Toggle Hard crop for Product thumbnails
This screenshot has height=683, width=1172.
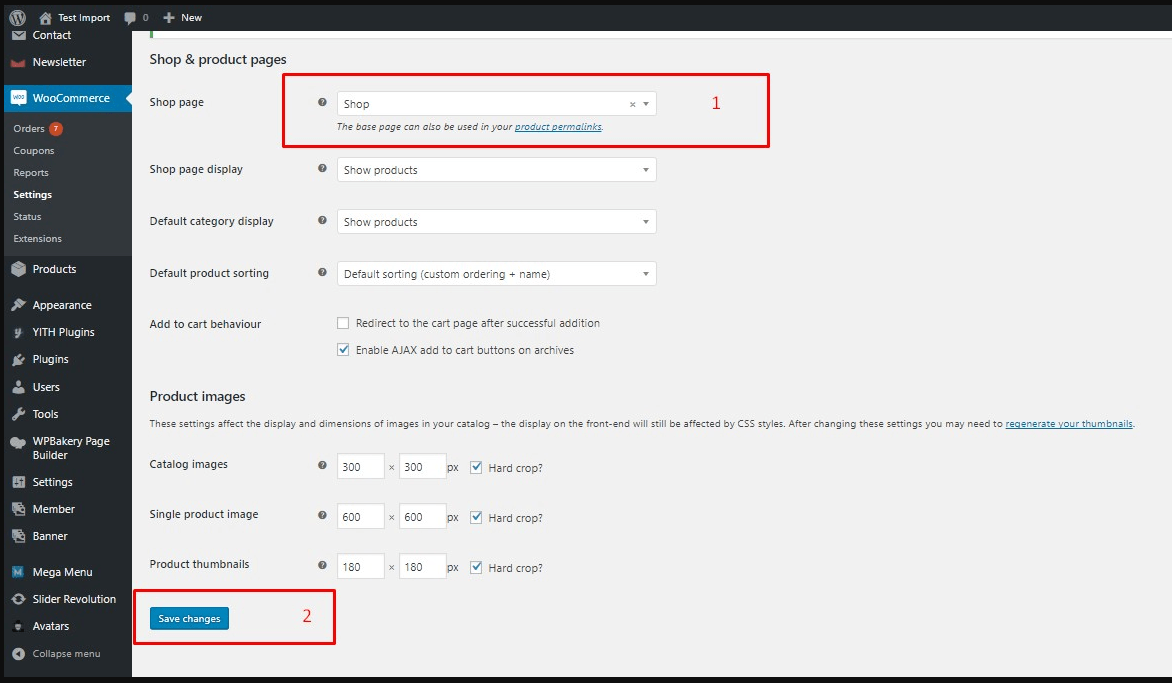coord(476,567)
